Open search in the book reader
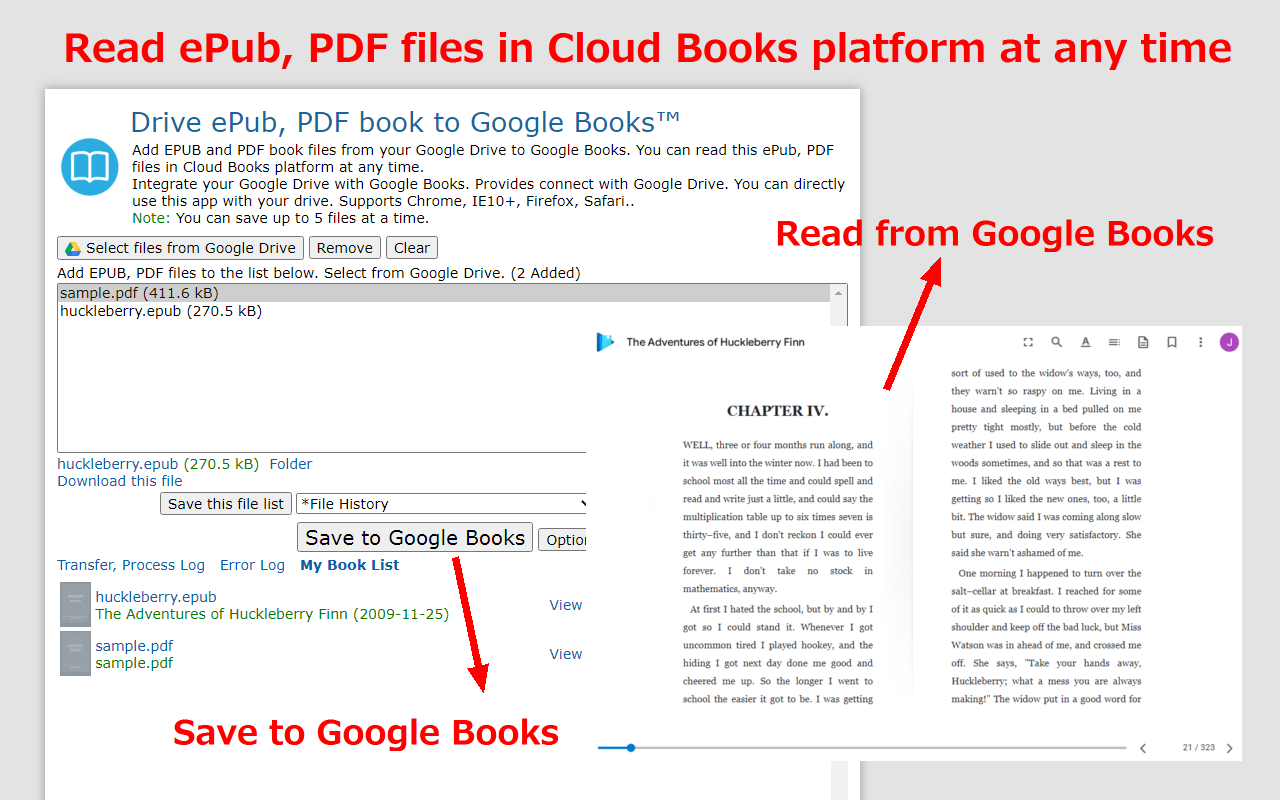Viewport: 1280px width, 800px height. [x=1056, y=342]
